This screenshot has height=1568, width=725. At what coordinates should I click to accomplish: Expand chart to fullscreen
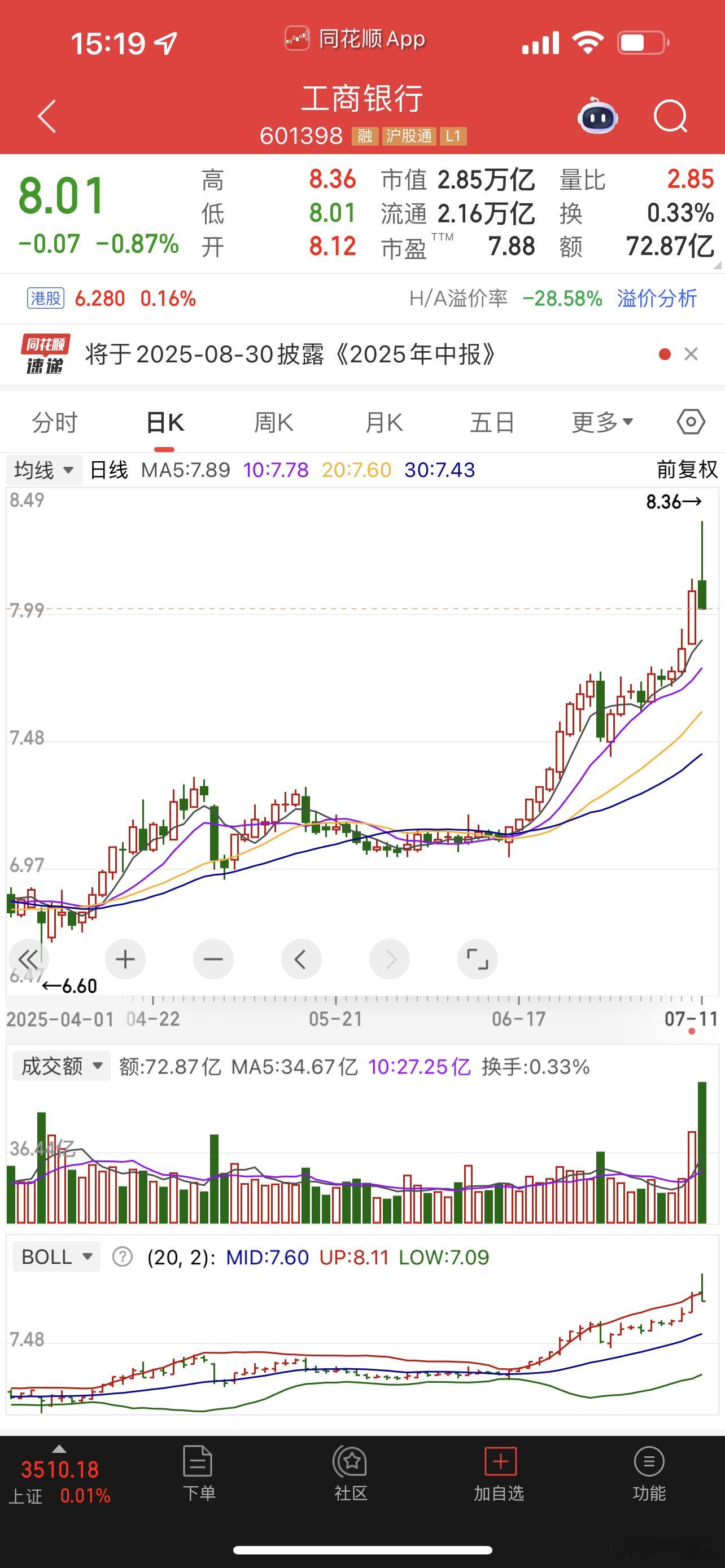[477, 960]
